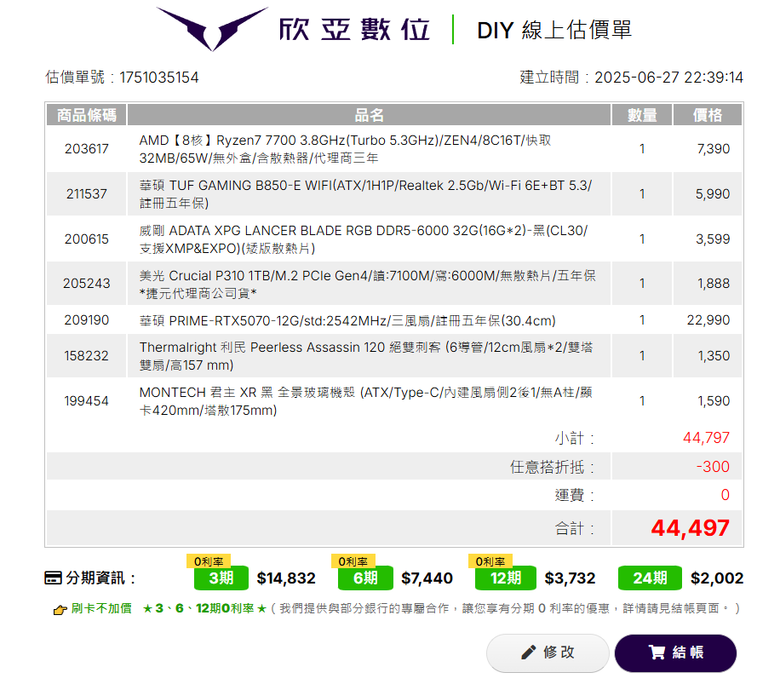This screenshot has height=690, width=780.
Task: Click the $14,832 installment amount
Action: pos(286,578)
